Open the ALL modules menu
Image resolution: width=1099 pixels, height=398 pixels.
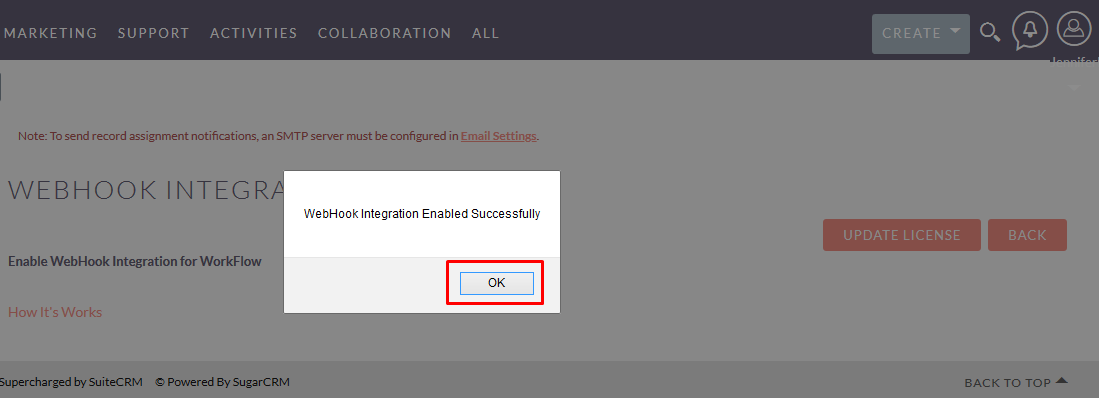(x=486, y=33)
